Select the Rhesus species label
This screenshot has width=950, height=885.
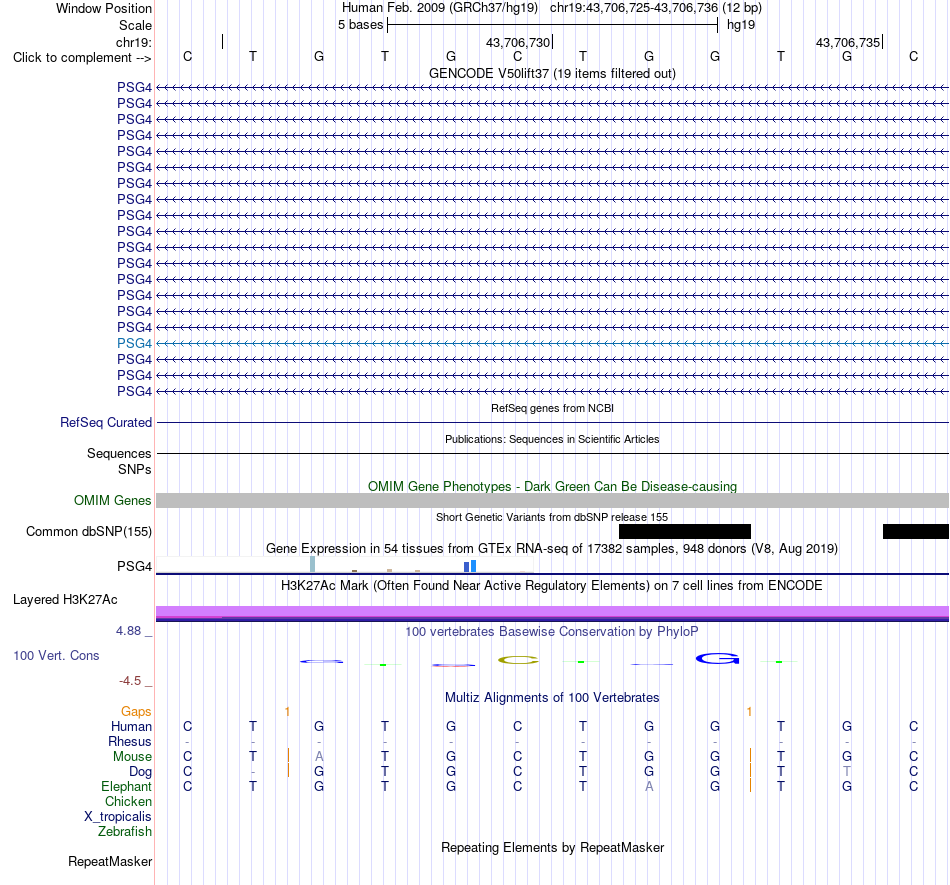point(130,741)
